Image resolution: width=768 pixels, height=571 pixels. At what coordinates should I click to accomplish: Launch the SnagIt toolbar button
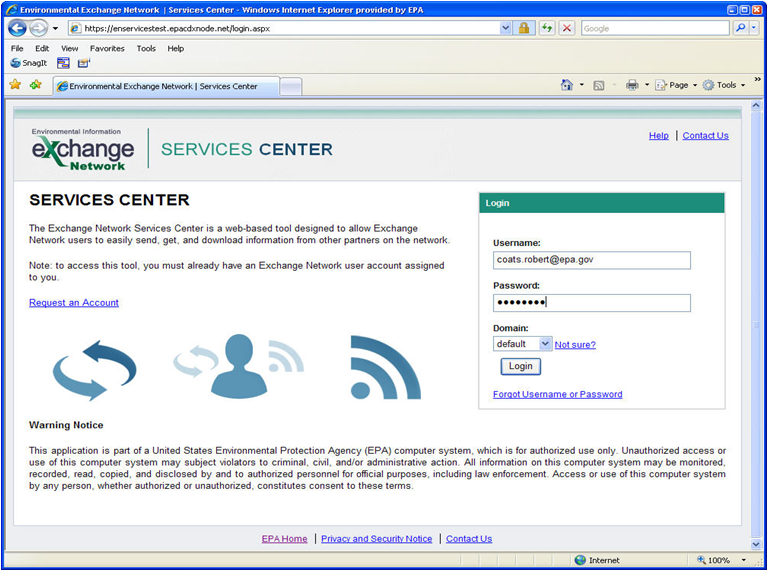click(x=28, y=63)
